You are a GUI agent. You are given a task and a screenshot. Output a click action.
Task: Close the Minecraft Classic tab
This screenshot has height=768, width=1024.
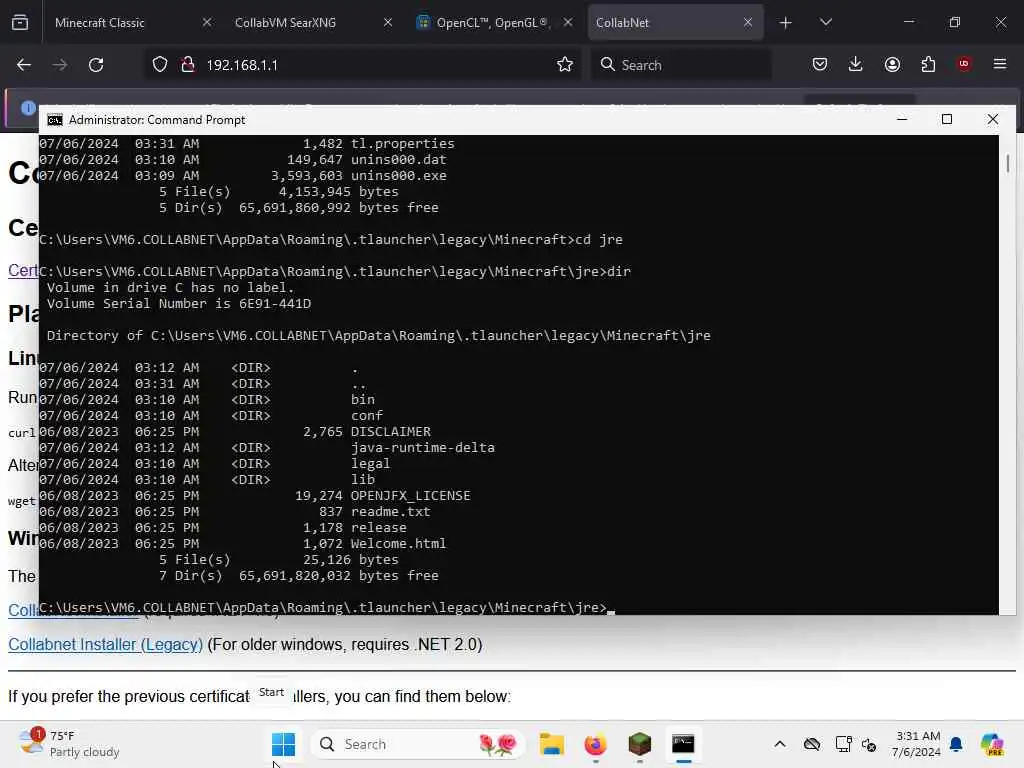207,22
